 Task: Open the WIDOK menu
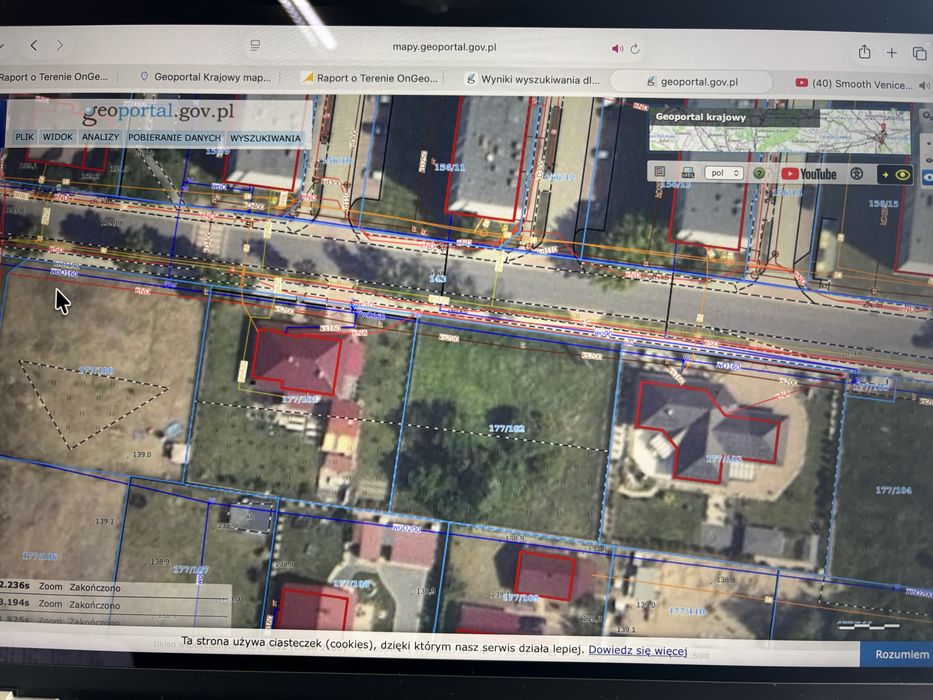click(58, 137)
